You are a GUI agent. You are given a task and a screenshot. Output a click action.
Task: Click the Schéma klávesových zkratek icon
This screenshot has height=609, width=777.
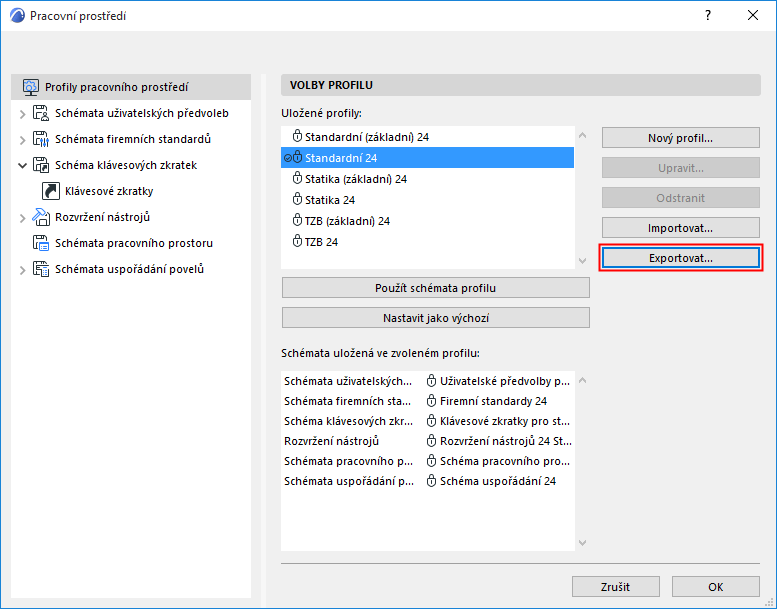click(x=41, y=165)
